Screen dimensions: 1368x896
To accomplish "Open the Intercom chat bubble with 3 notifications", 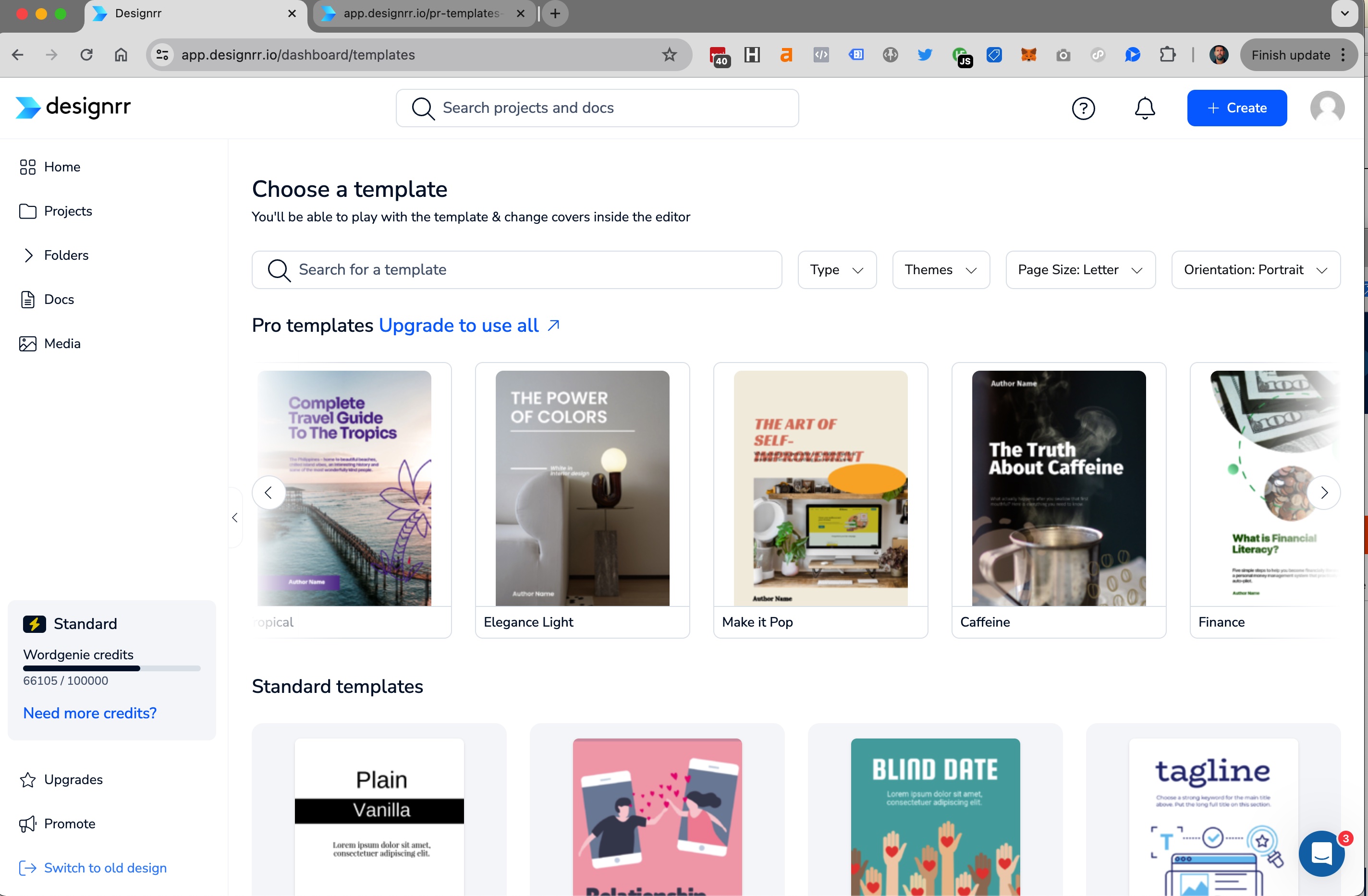I will (1321, 854).
